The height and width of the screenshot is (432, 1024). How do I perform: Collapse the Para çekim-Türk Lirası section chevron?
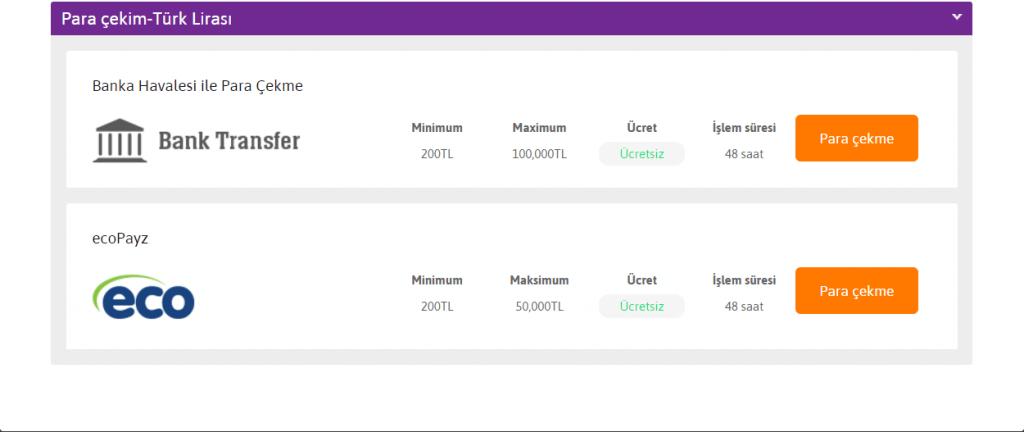[x=956, y=17]
